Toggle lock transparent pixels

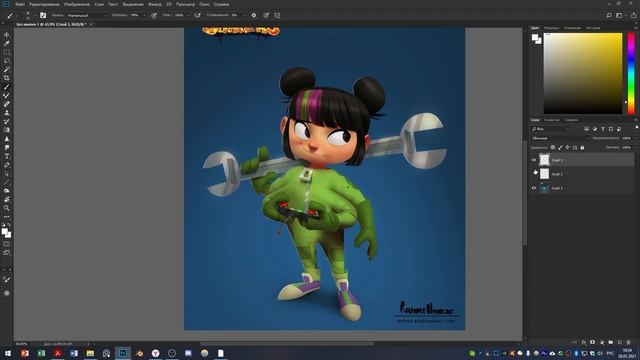pyautogui.click(x=553, y=147)
